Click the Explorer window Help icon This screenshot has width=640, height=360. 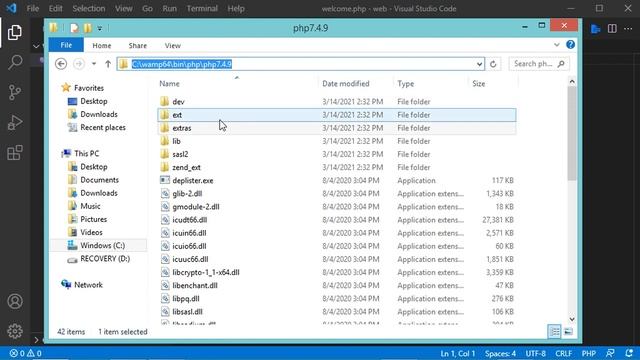pyautogui.click(x=571, y=45)
